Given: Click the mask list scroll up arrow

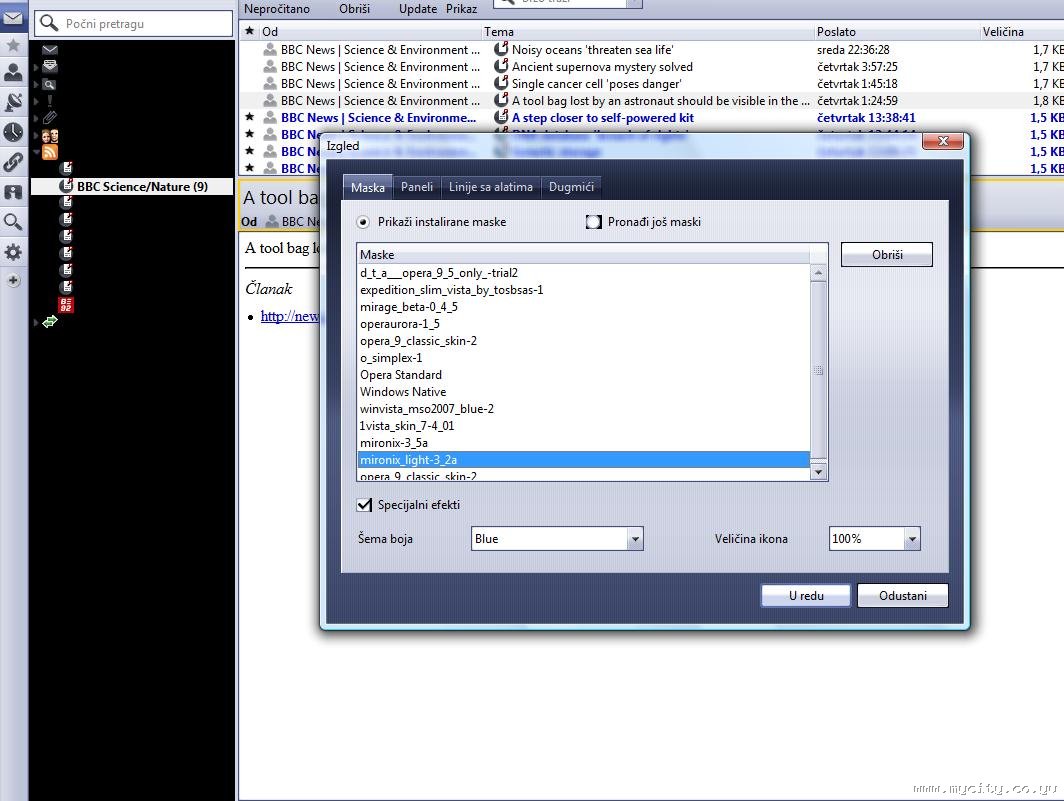Looking at the screenshot, I should point(818,272).
